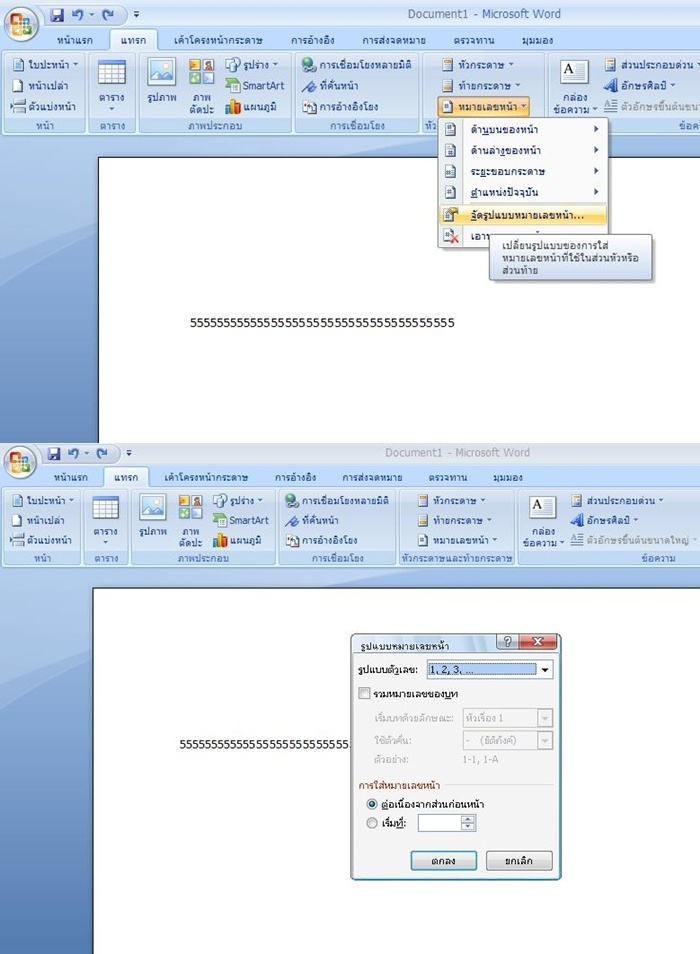The height and width of the screenshot is (954, 700).
Task: Click the up arrow on the เริ่มที่ spinner
Action: pos(468,819)
